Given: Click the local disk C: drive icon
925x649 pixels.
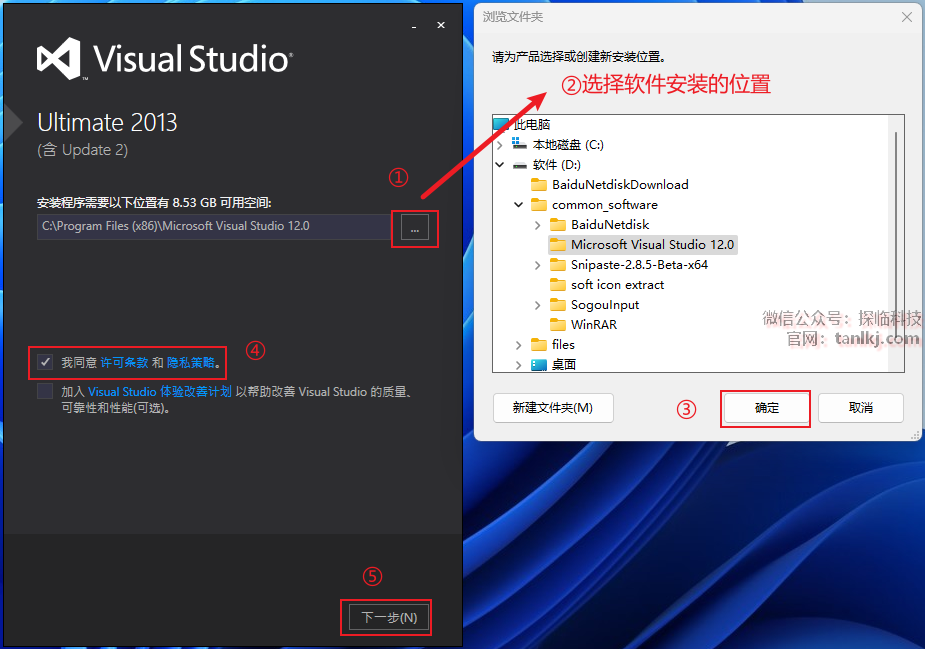Looking at the screenshot, I should click(519, 144).
